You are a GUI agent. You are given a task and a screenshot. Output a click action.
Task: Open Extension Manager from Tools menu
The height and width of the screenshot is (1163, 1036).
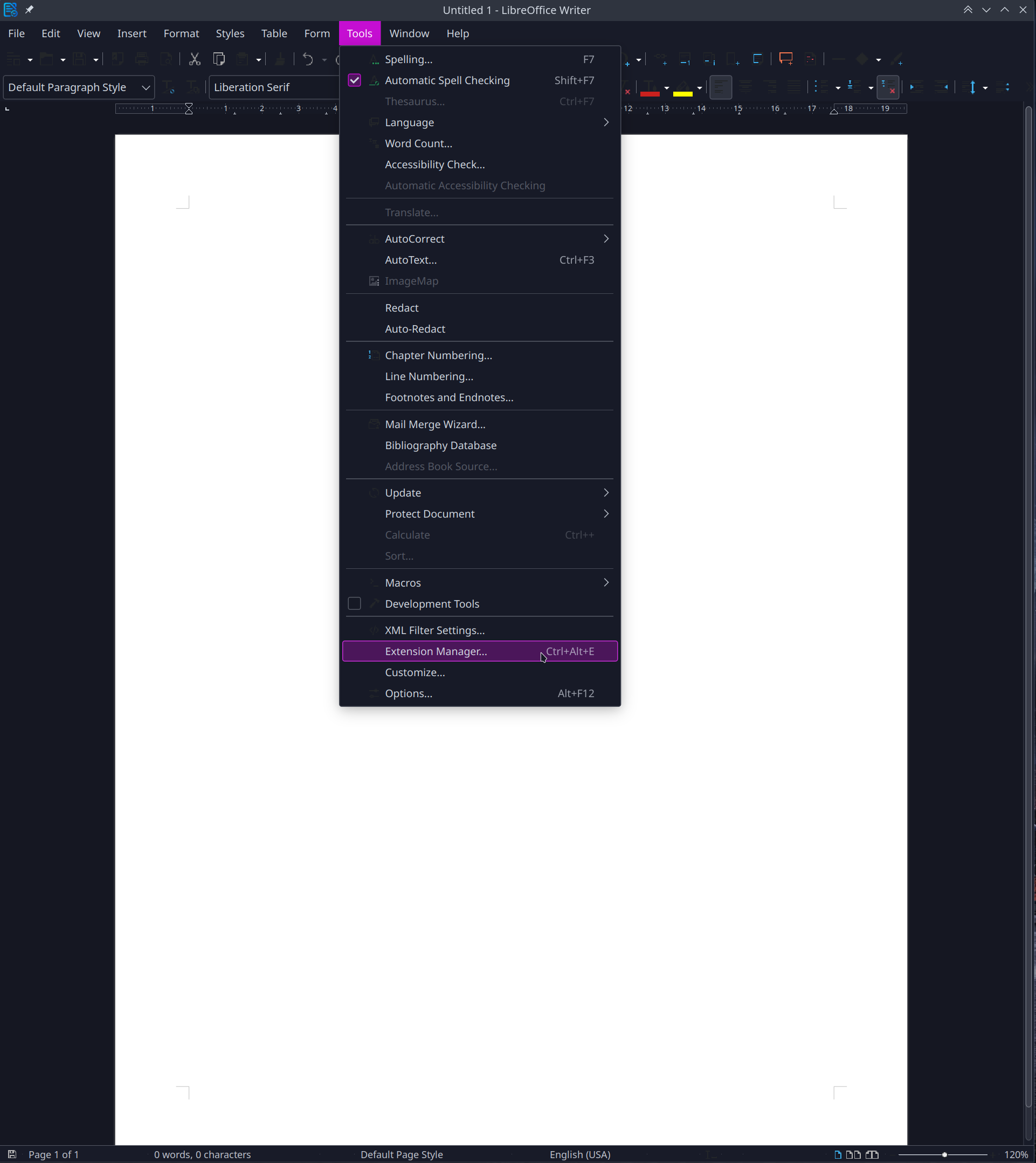click(x=436, y=651)
